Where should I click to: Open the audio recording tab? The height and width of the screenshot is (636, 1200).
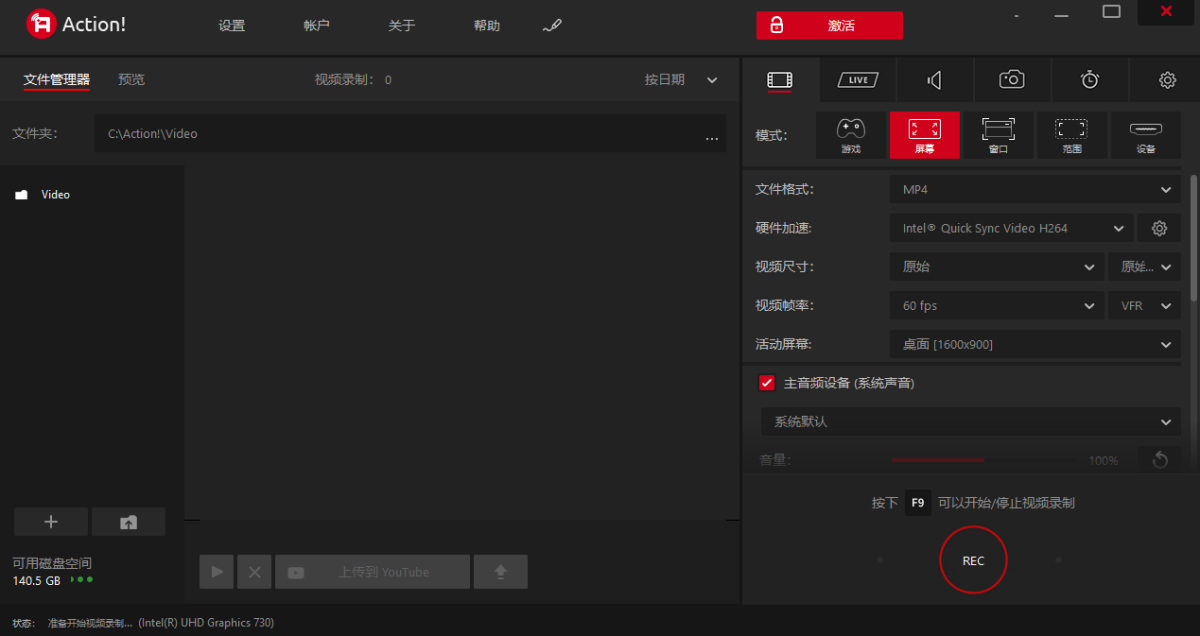click(934, 80)
